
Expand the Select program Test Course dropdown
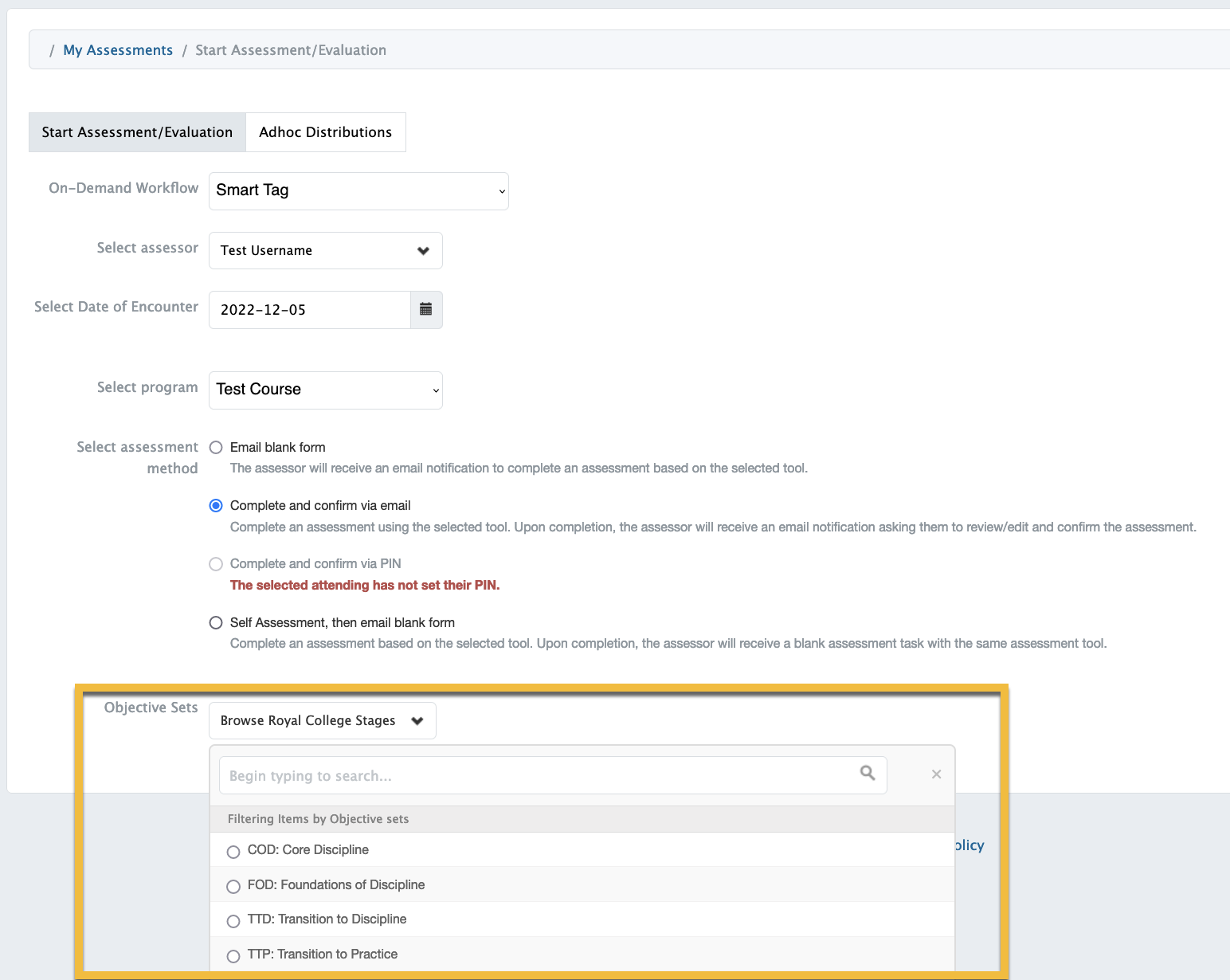[325, 390]
